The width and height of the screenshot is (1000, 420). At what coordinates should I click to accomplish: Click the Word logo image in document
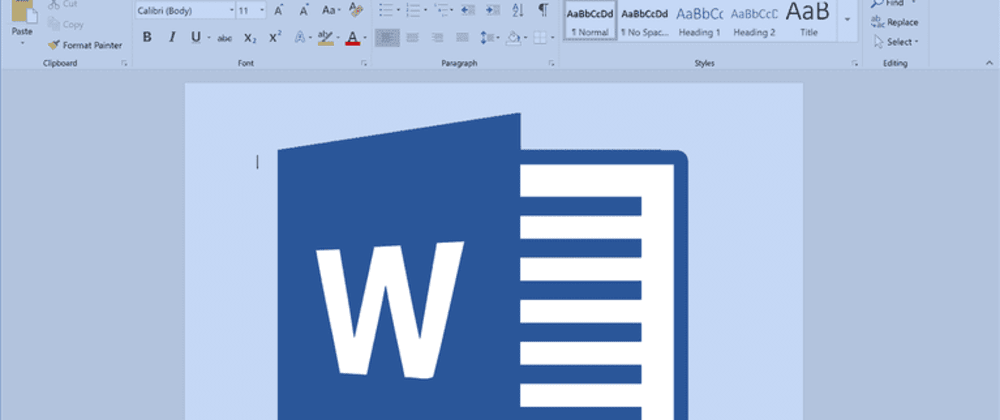[x=483, y=266]
